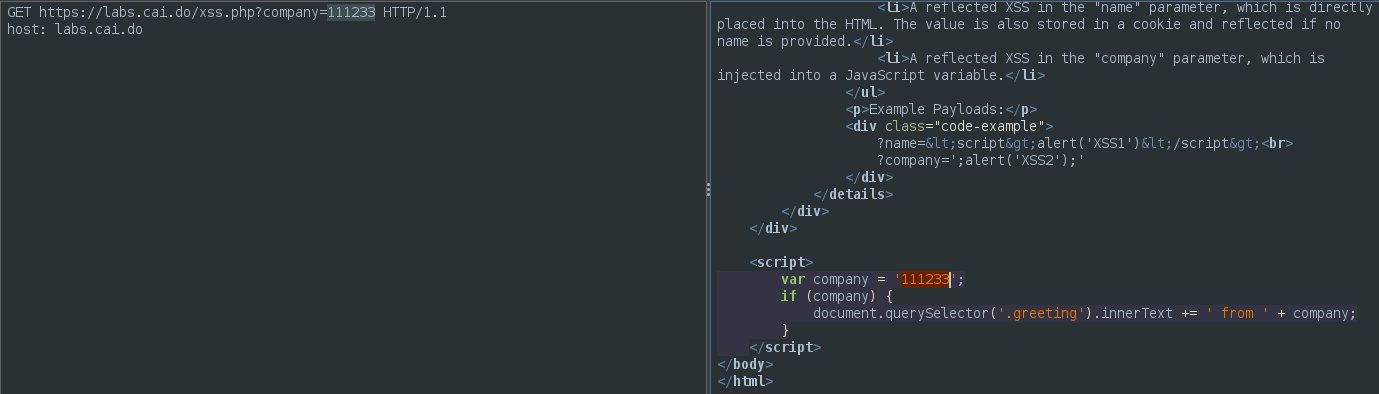Image resolution: width=1379 pixels, height=394 pixels.
Task: Click the closing /html tag
Action: pyautogui.click(x=745, y=381)
